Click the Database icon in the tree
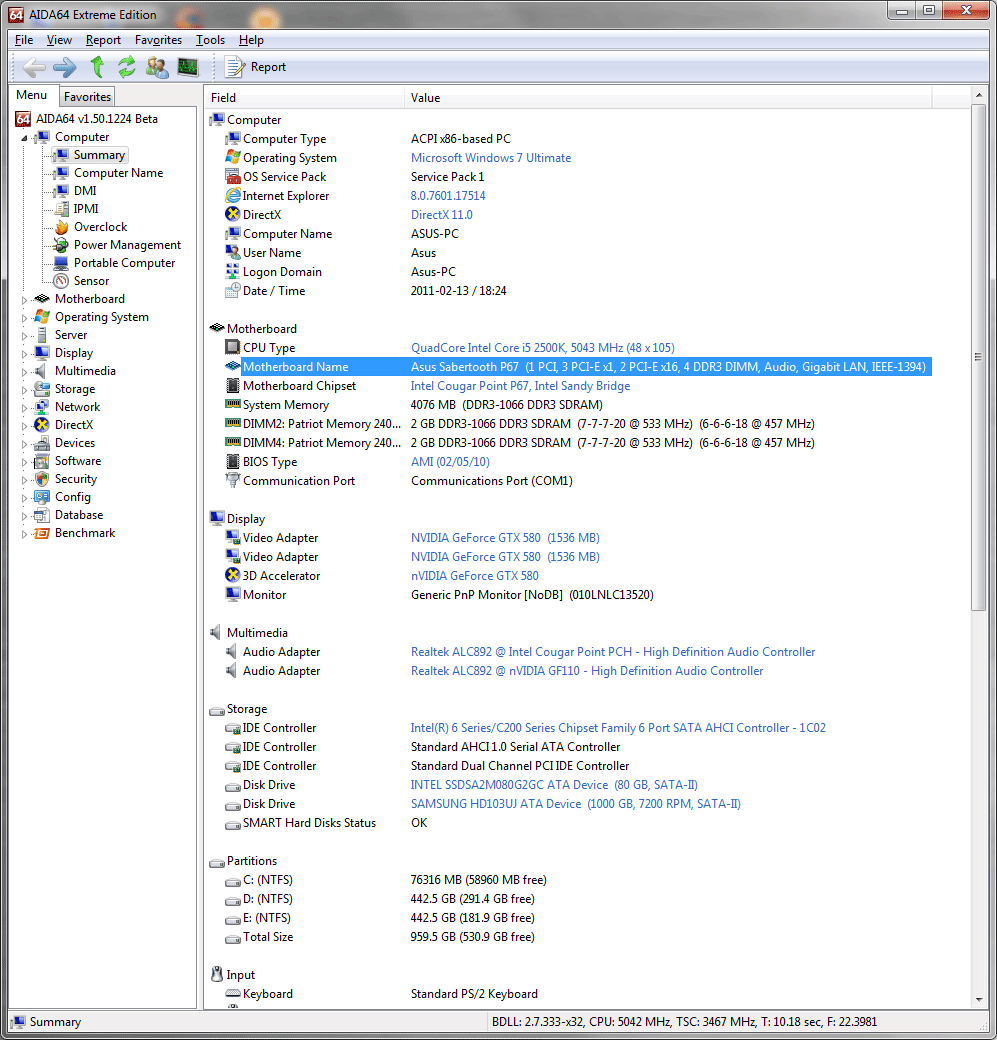 [42, 515]
